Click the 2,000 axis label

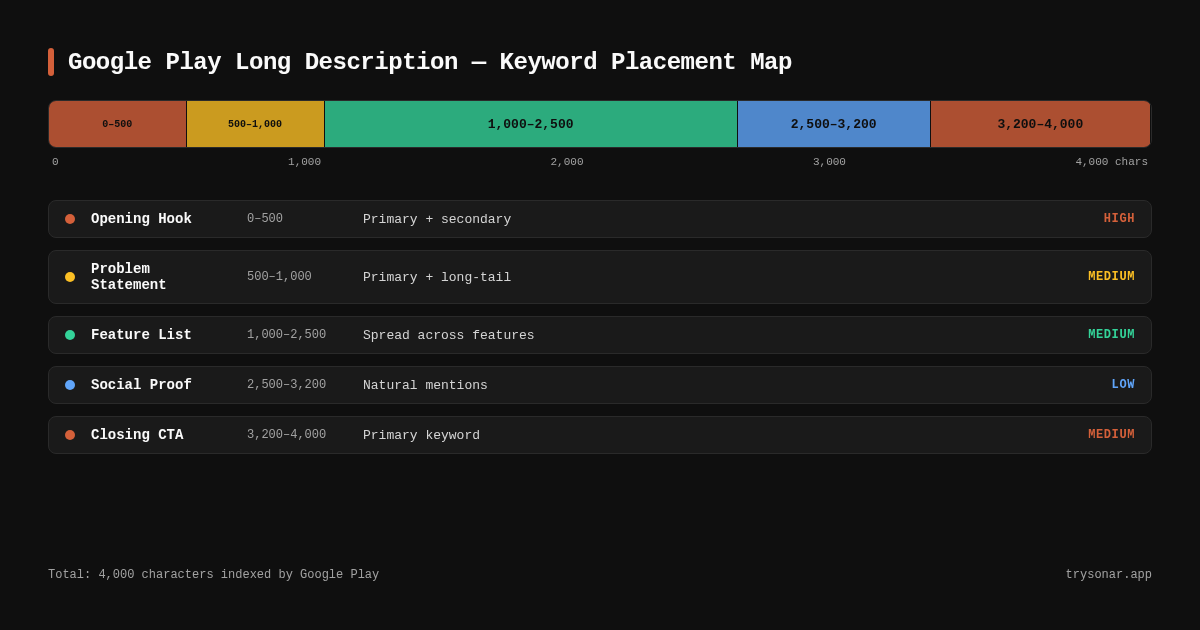point(567,162)
